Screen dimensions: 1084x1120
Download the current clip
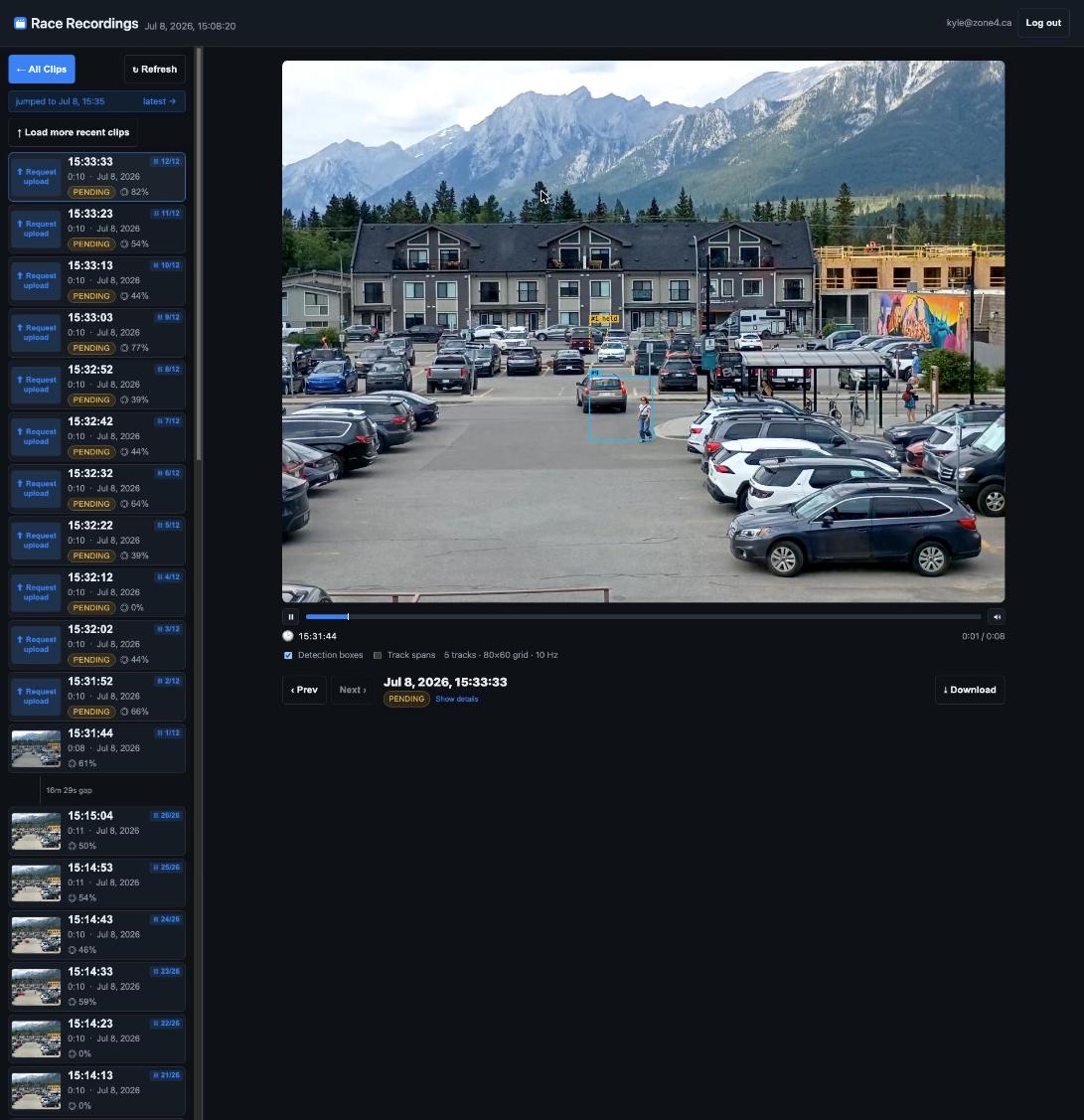point(970,690)
